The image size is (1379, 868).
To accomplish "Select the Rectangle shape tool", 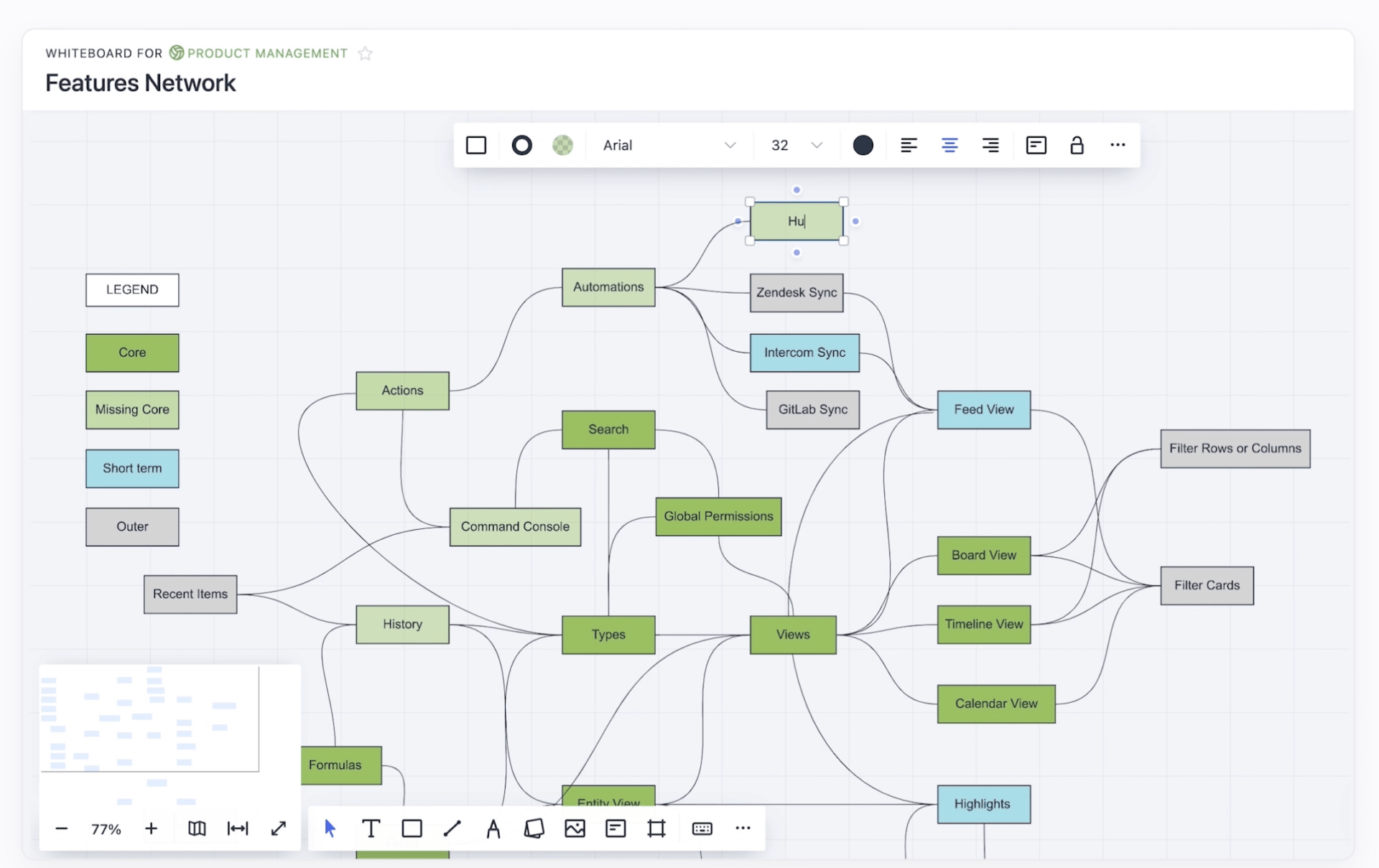I will click(x=412, y=829).
